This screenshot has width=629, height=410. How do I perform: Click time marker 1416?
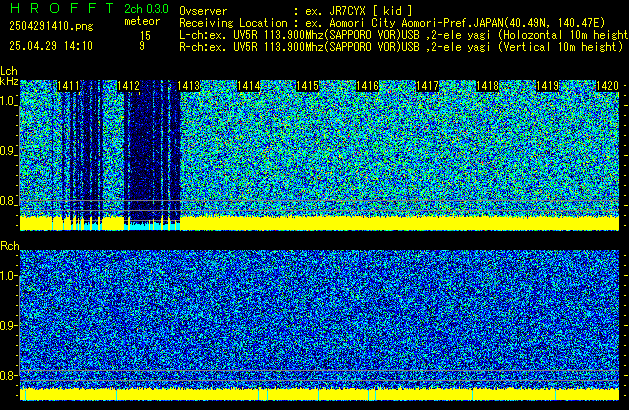tap(367, 86)
